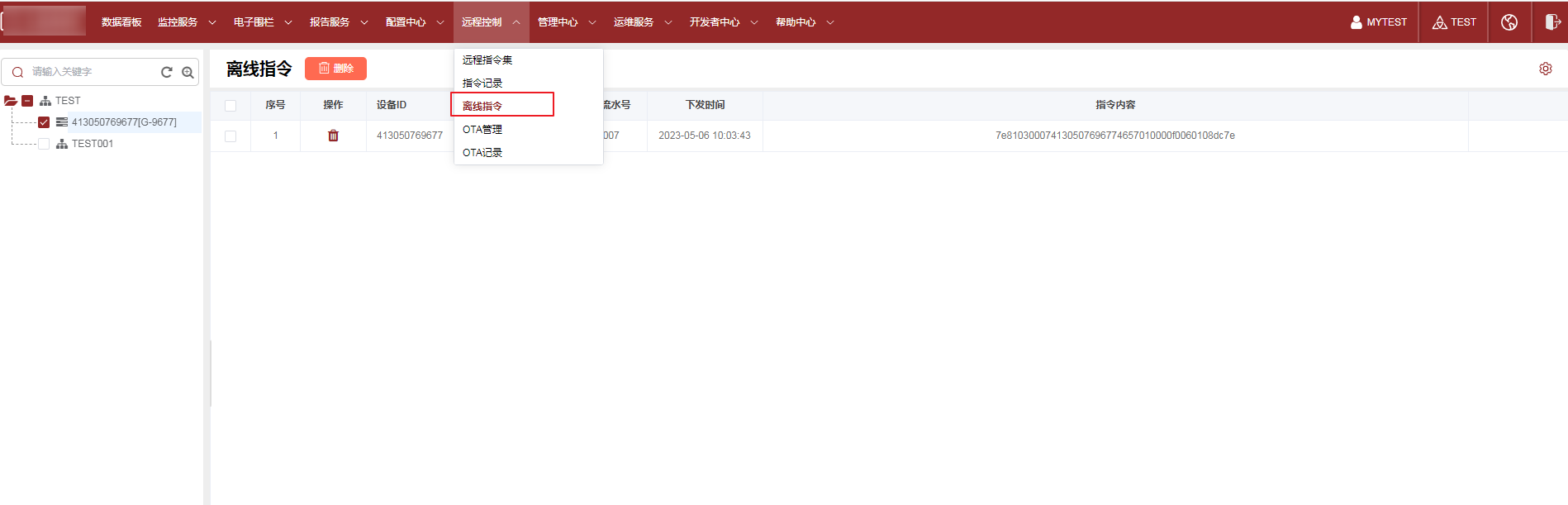Viewport: 1568px width, 505px height.
Task: Open the 数据看板 page
Action: click(121, 22)
